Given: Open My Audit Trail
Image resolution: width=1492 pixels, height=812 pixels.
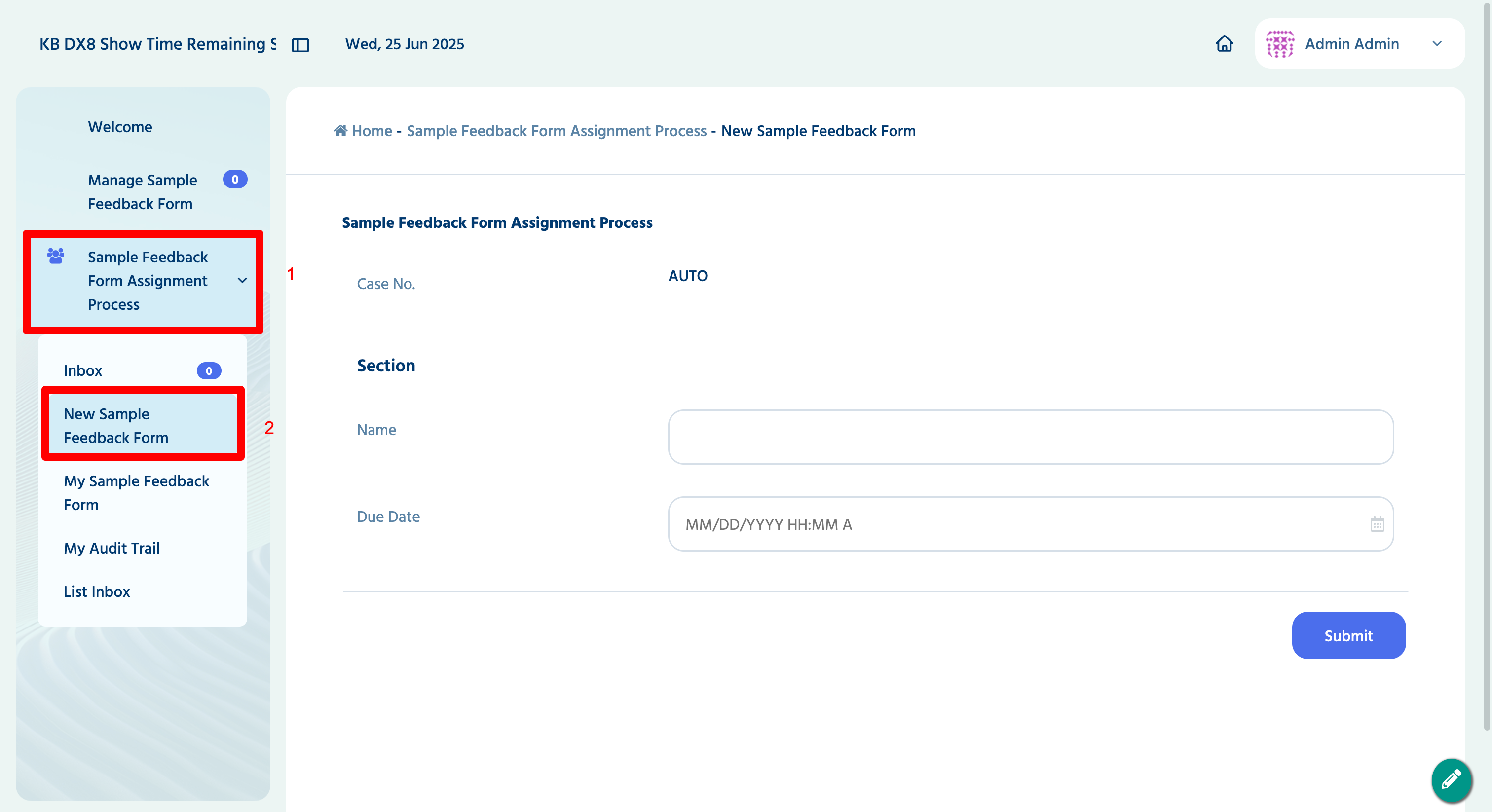Looking at the screenshot, I should tap(111, 548).
